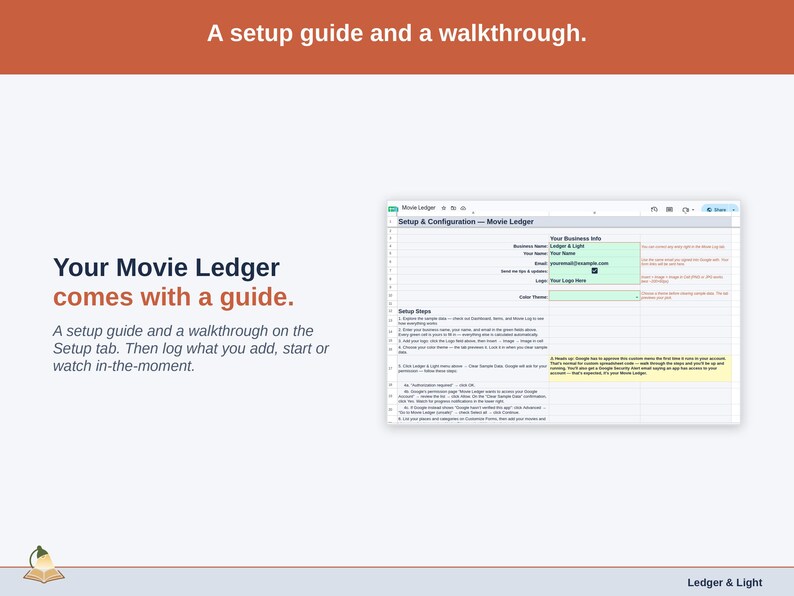Open the comments icon in the header
794x596 pixels.
pyautogui.click(x=669, y=209)
